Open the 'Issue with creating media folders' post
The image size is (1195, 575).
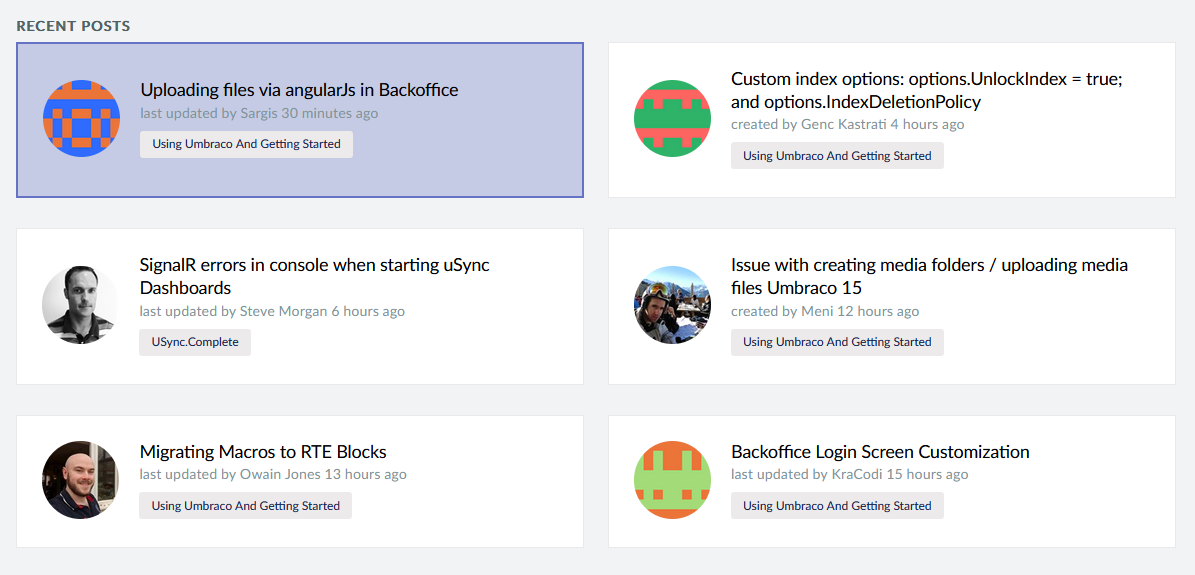929,276
